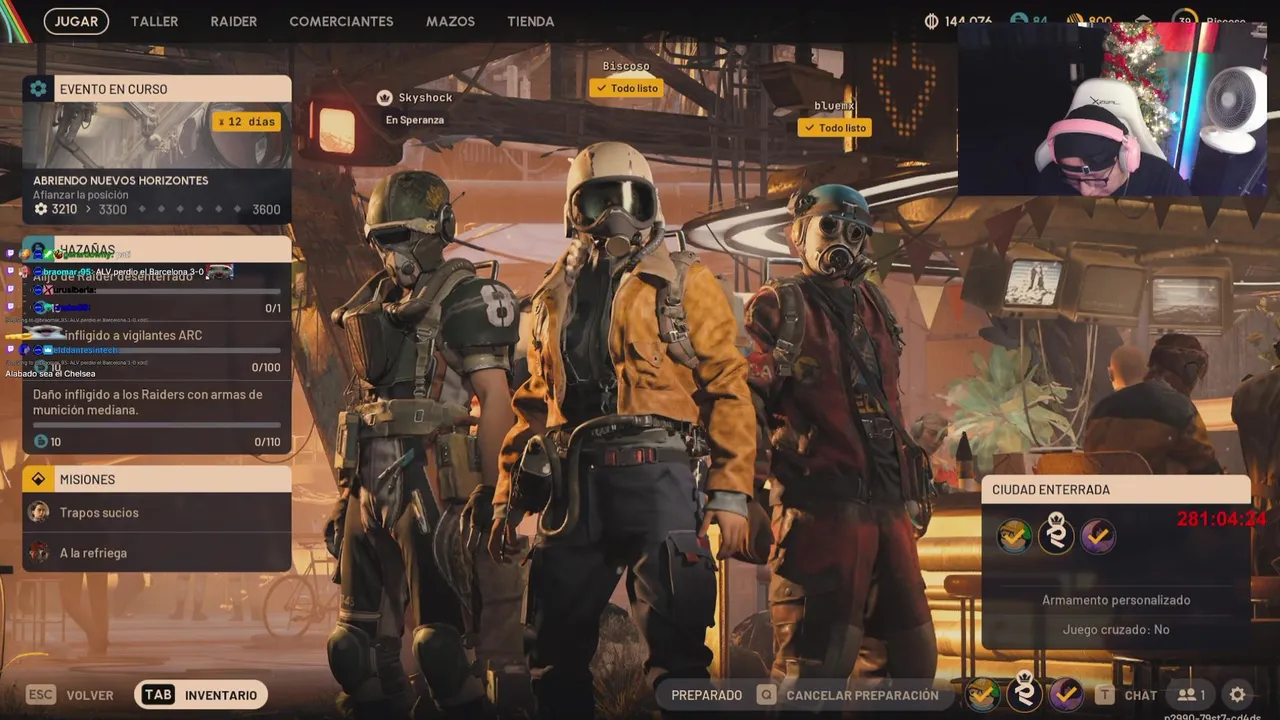Click the PREPARADO status label
The image size is (1280, 720).
coord(707,695)
